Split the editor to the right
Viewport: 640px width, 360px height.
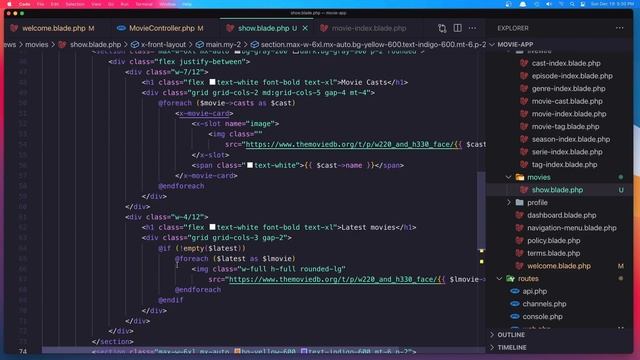[458, 28]
